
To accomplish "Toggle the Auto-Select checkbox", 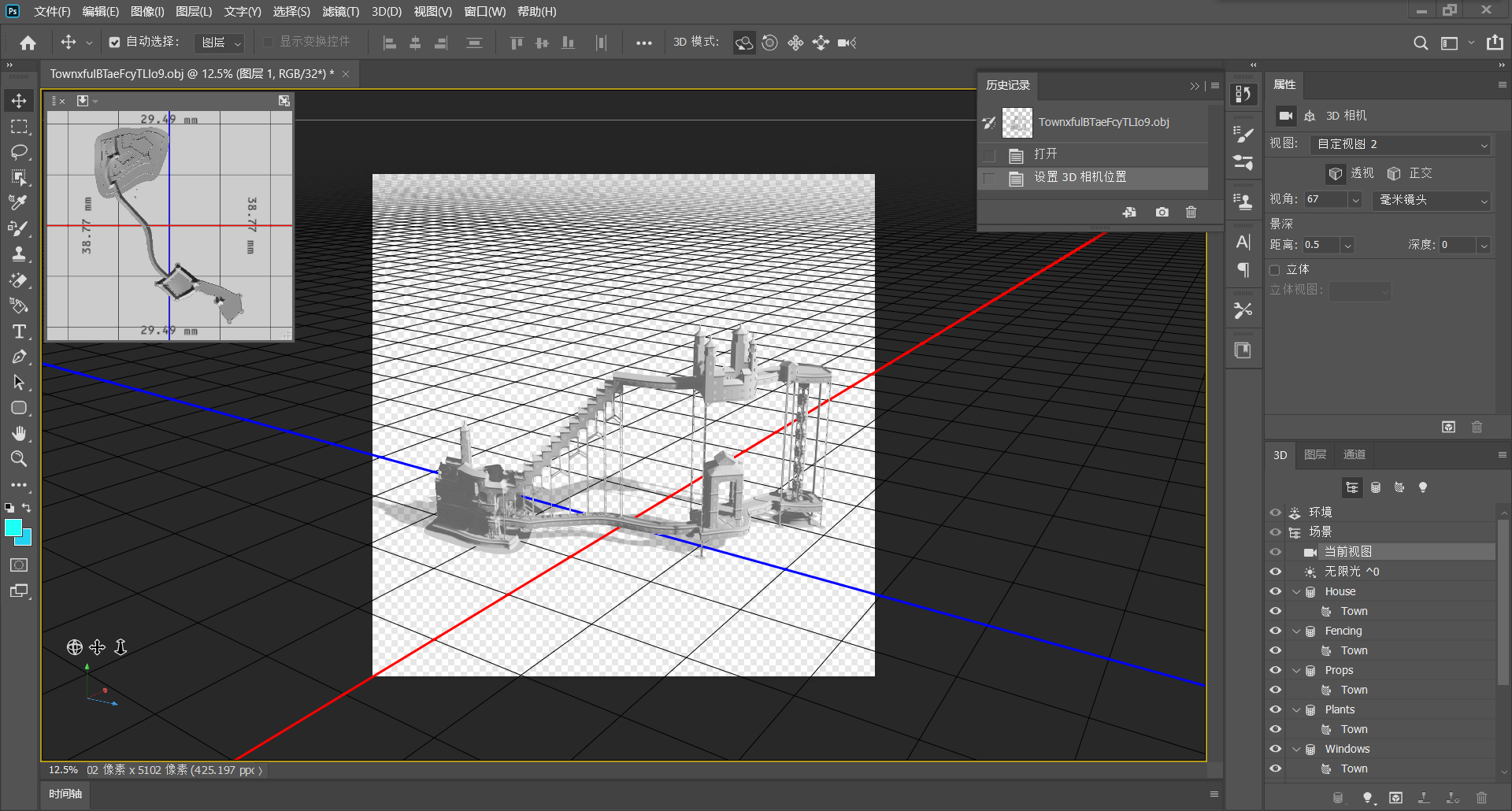I will (115, 43).
